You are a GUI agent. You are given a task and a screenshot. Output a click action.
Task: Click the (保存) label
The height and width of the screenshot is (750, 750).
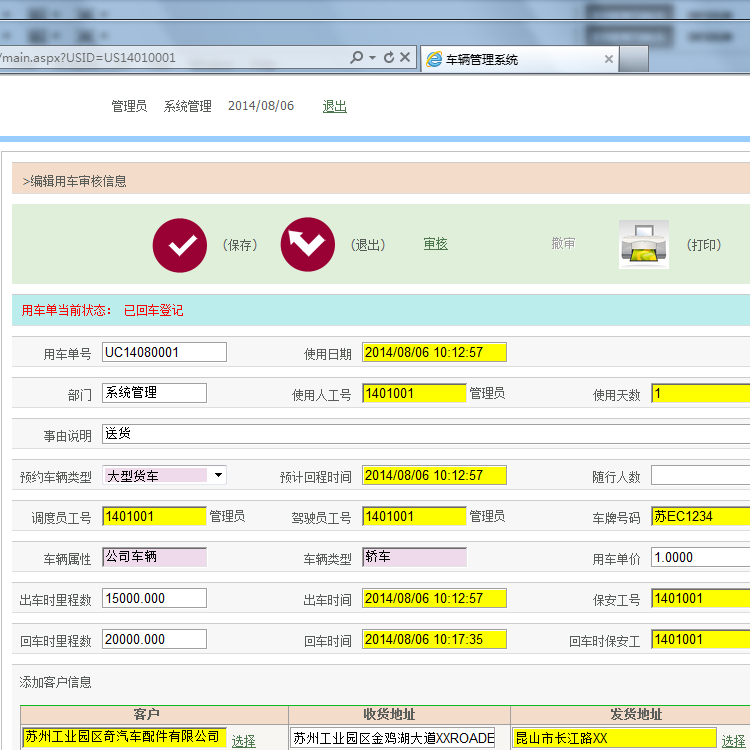[240, 245]
